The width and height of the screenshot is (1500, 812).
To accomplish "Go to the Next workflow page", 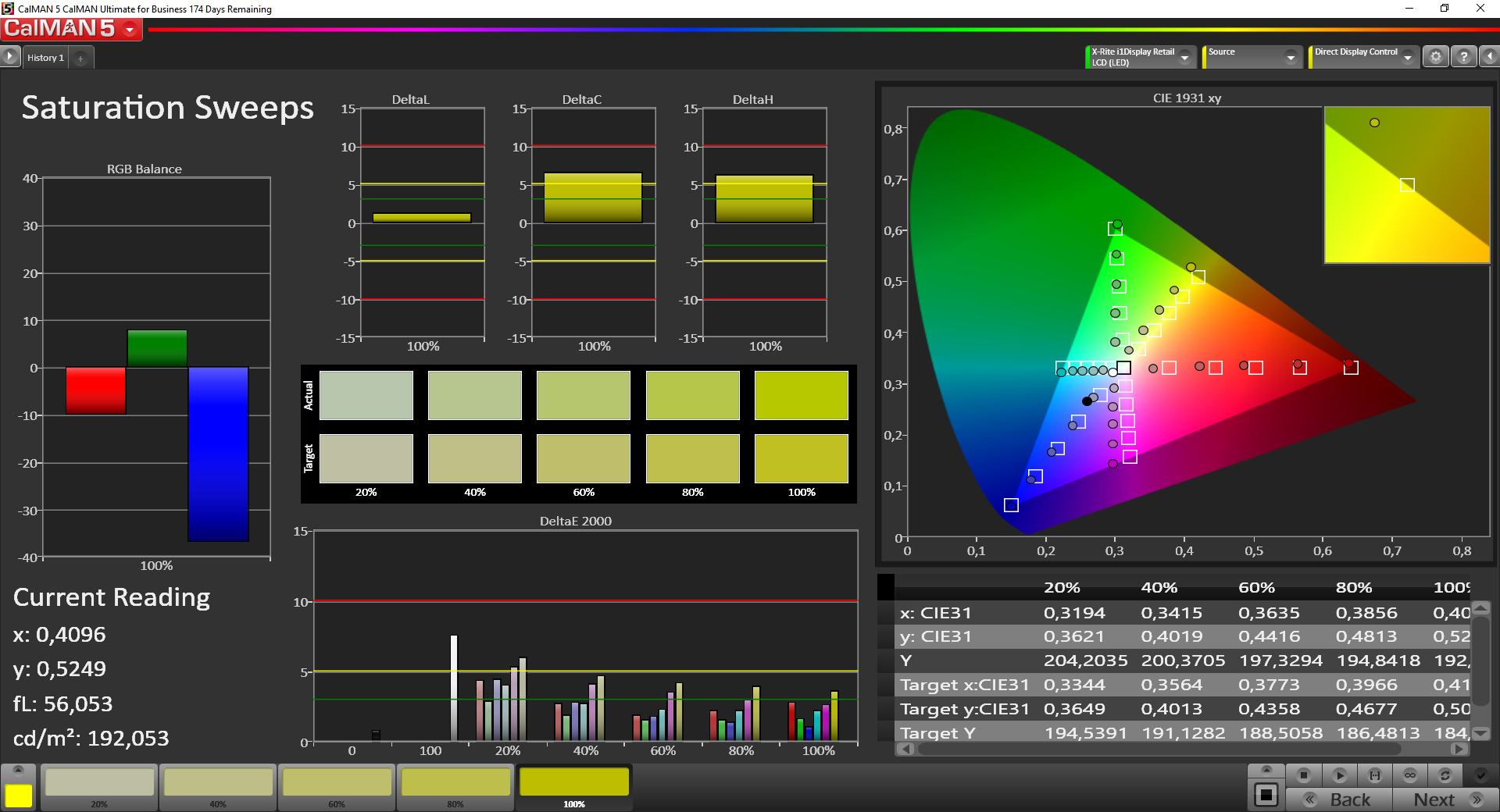I will click(1445, 800).
